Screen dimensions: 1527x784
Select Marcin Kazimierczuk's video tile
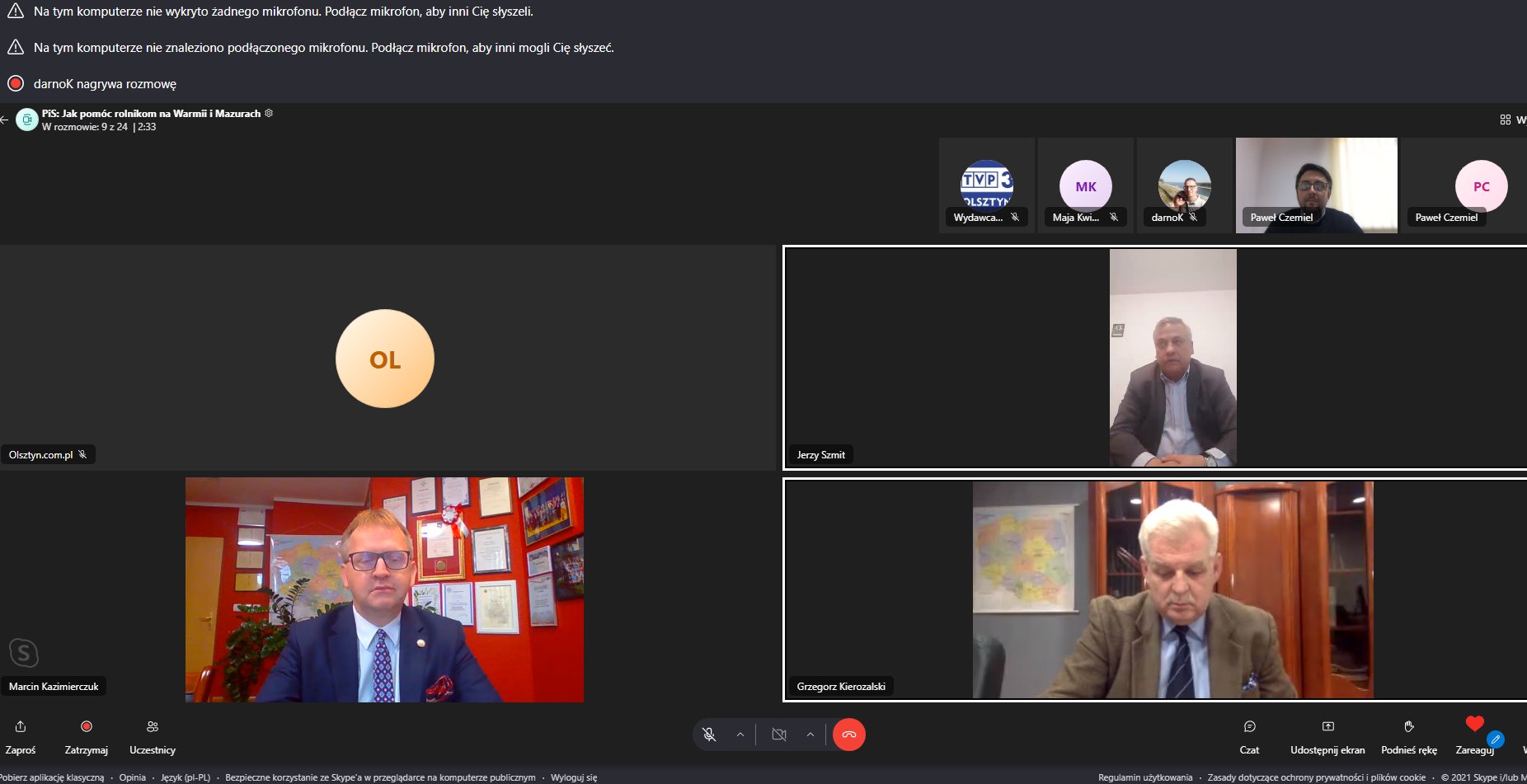tap(388, 589)
